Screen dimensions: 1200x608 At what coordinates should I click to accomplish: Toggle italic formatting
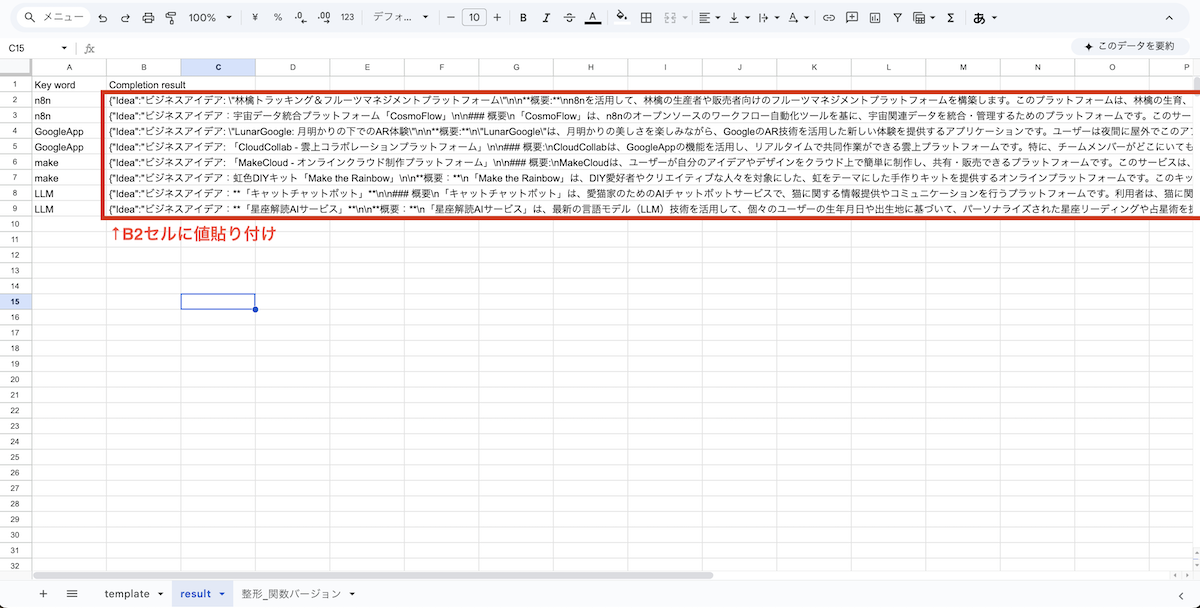pyautogui.click(x=546, y=18)
